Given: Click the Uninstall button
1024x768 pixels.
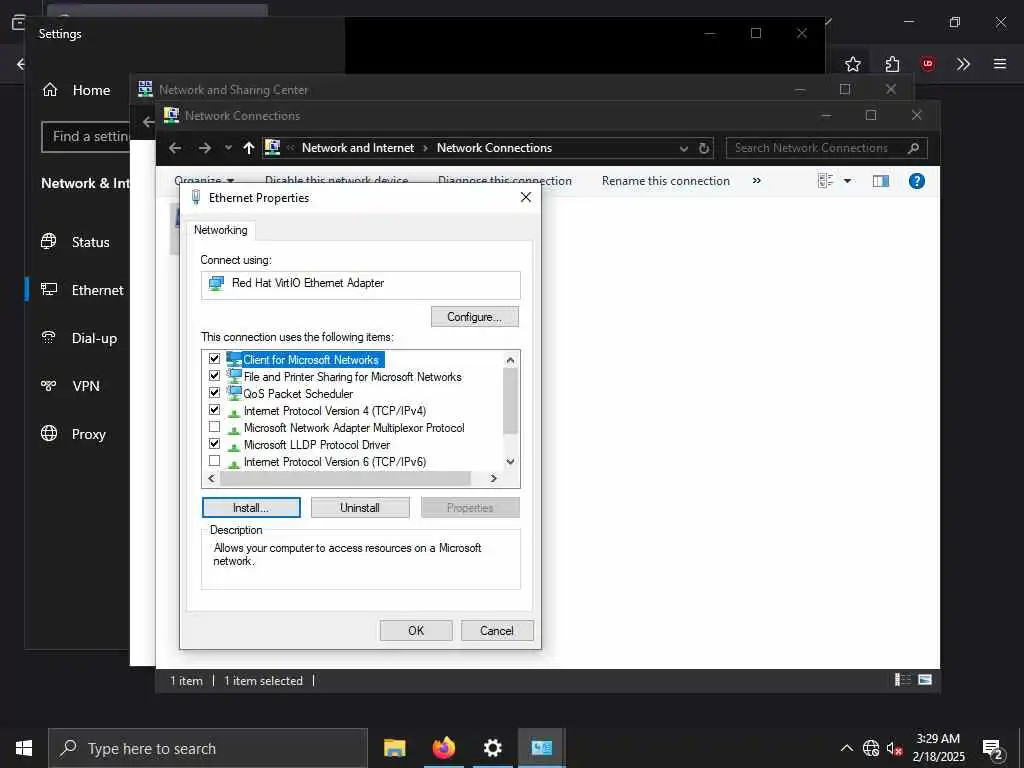Looking at the screenshot, I should [x=360, y=507].
